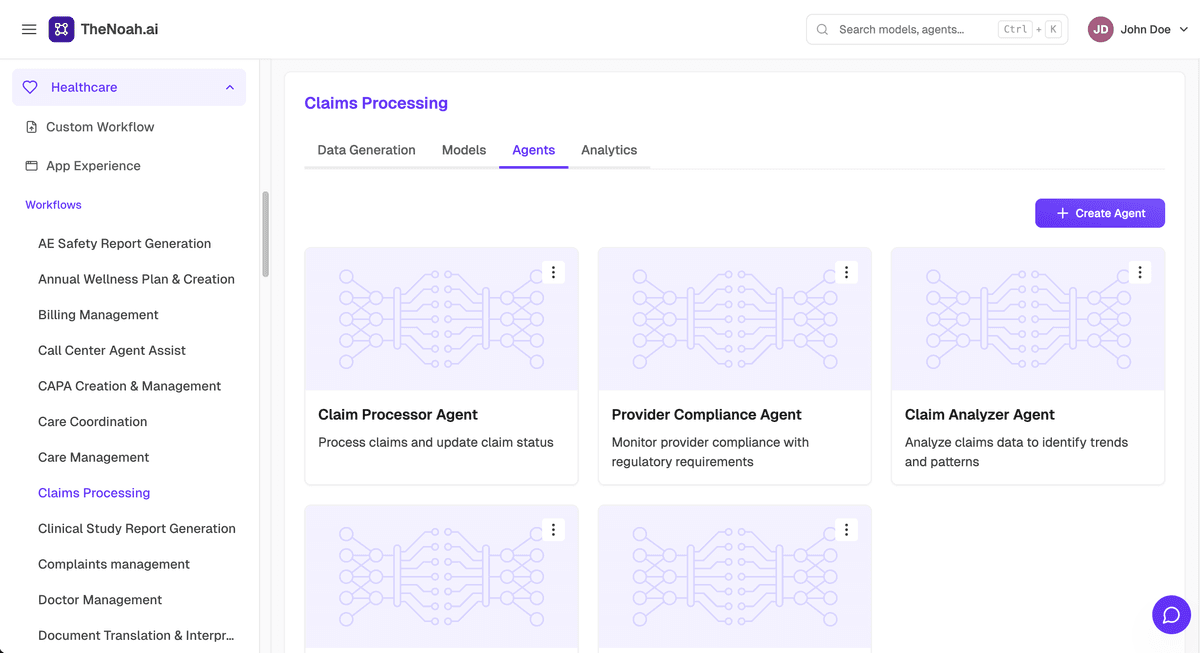Click the TheNoah.ai logo icon

coord(61,29)
